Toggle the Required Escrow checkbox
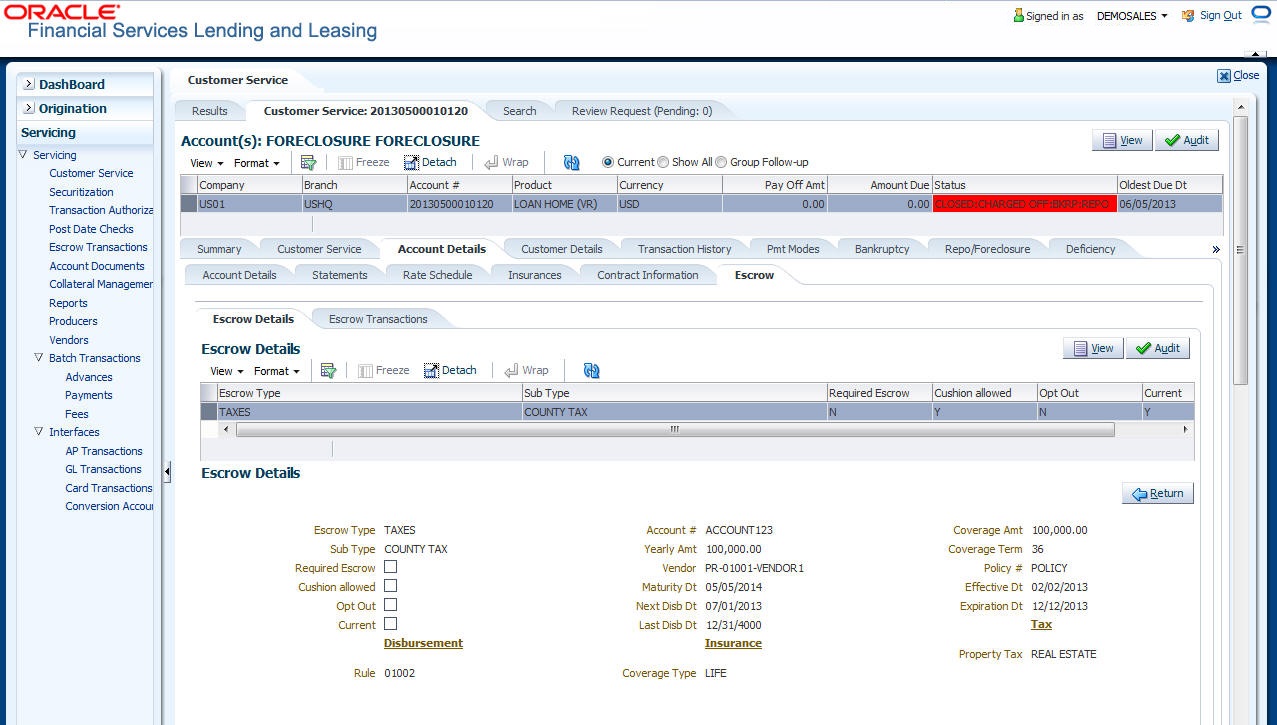Image resolution: width=1277 pixels, height=725 pixels. pyautogui.click(x=391, y=567)
